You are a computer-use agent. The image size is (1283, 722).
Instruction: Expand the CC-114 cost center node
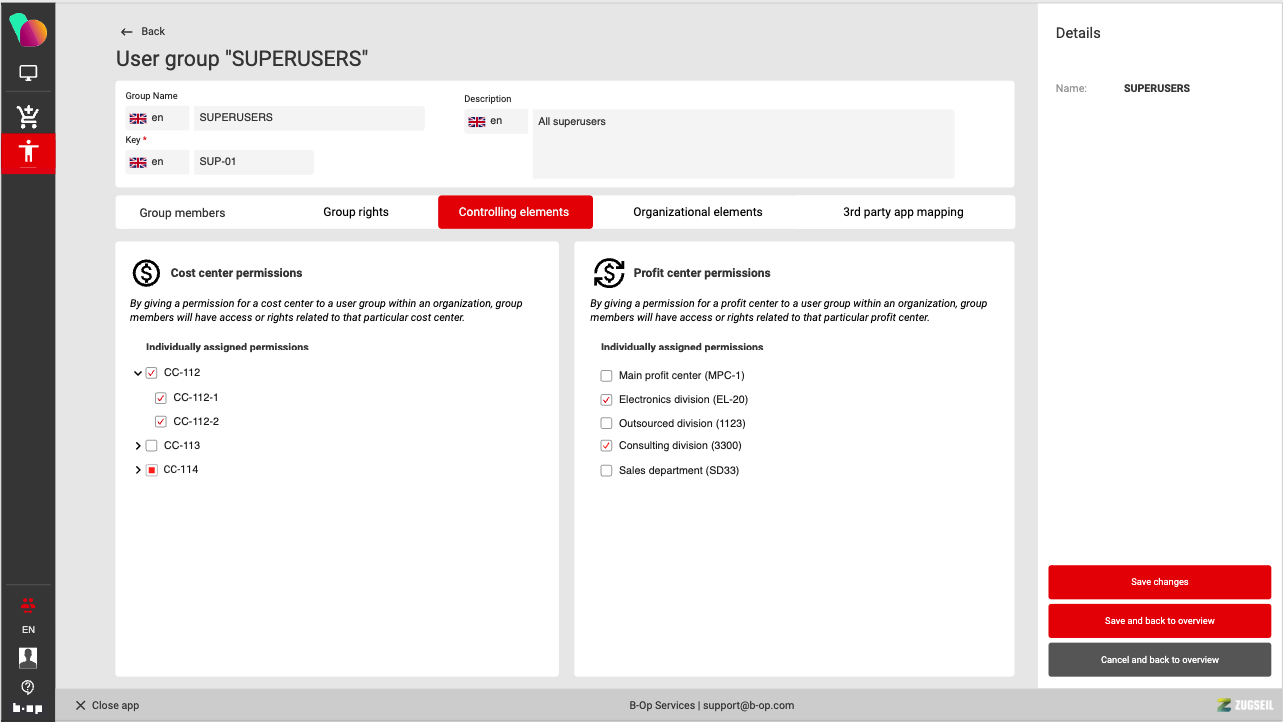click(x=138, y=470)
